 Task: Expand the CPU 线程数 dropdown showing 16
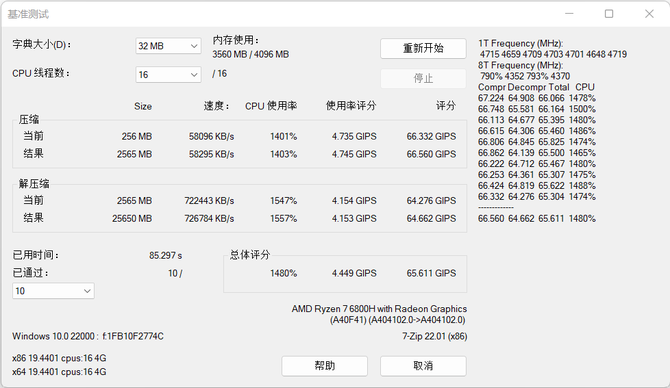(x=168, y=75)
